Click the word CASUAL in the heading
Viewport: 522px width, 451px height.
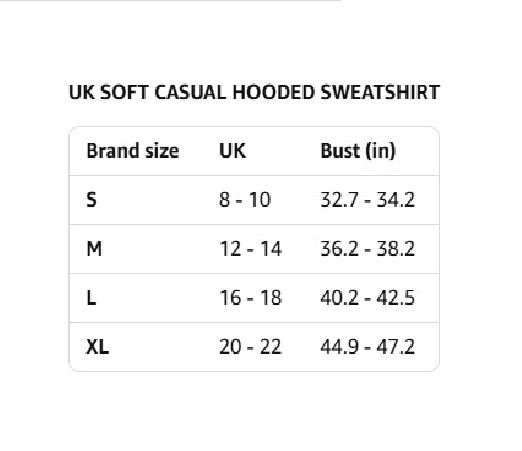coord(190,92)
